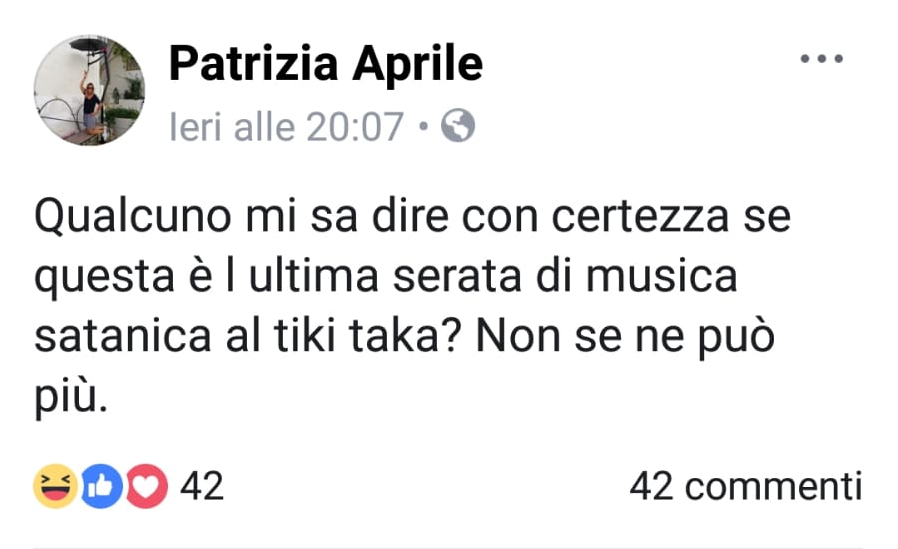Image resolution: width=898 pixels, height=549 pixels.
Task: Click the red heart Love reaction icon
Action: click(146, 487)
